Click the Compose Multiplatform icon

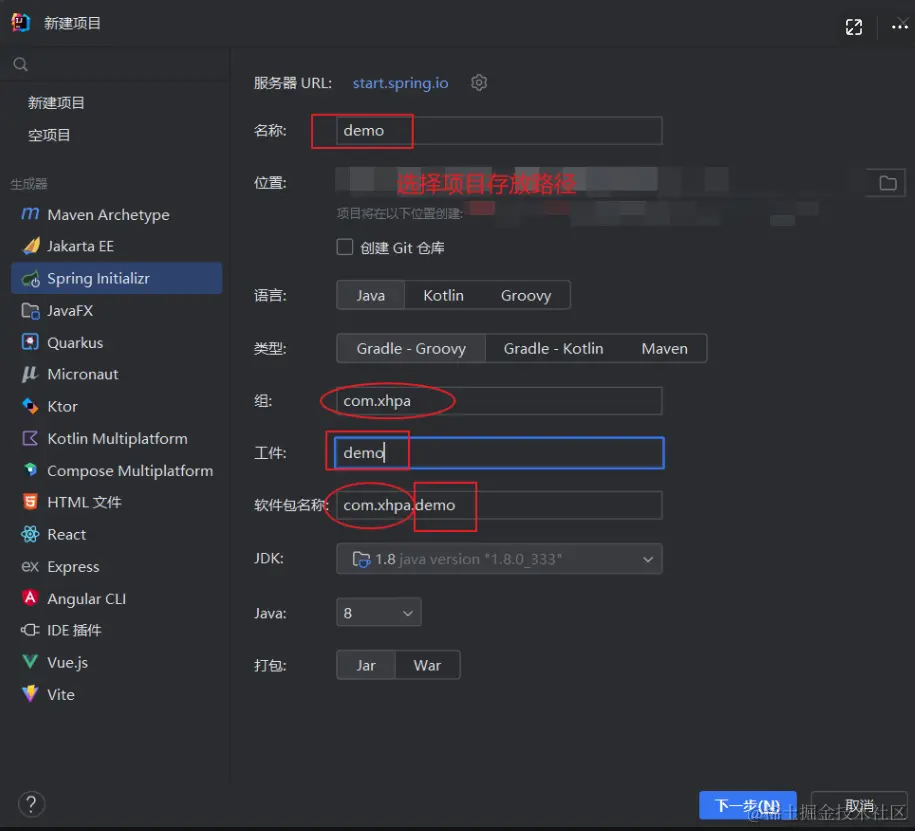pyautogui.click(x=30, y=470)
